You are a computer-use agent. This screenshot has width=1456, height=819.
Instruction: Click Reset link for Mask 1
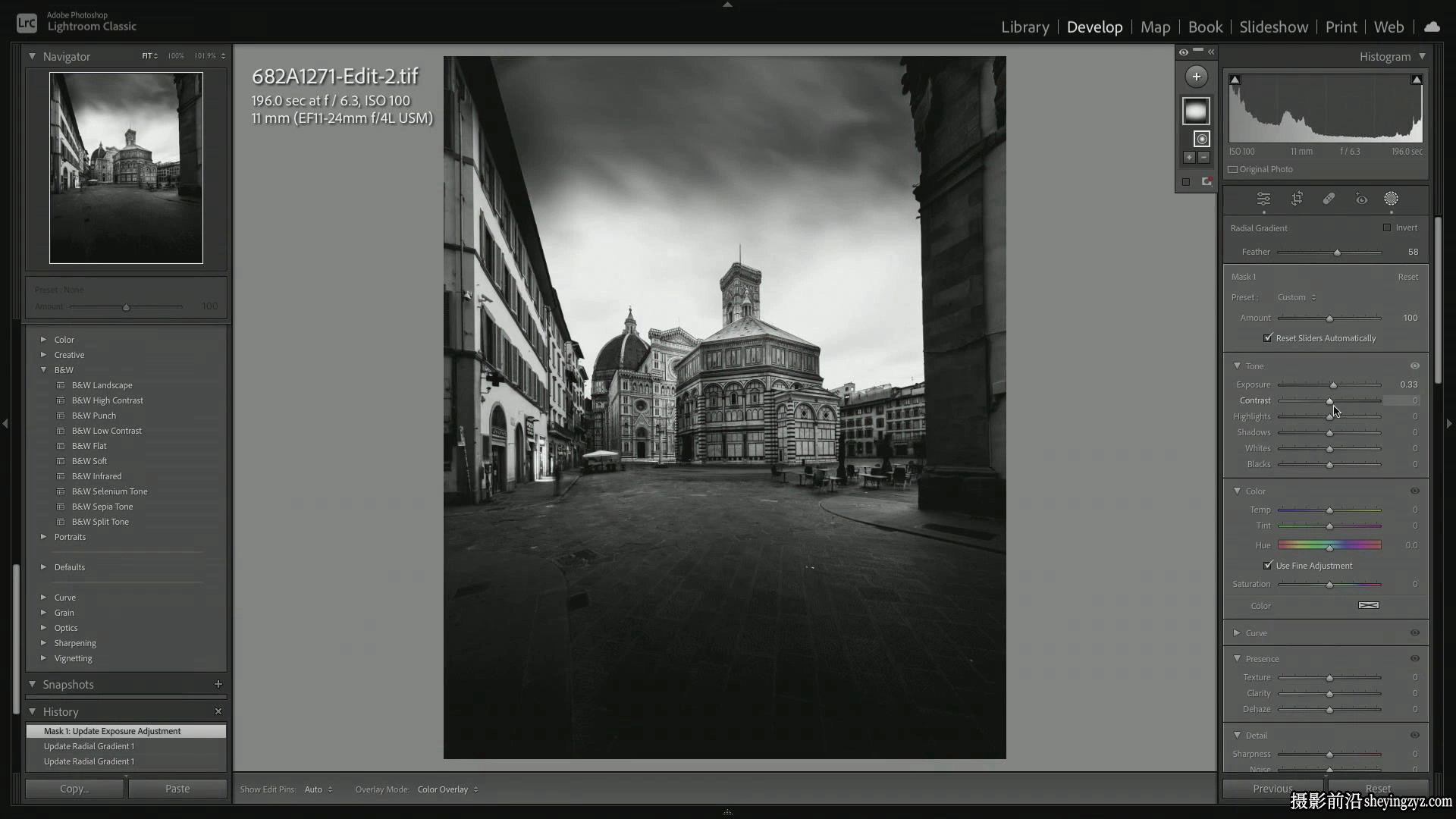coord(1407,277)
